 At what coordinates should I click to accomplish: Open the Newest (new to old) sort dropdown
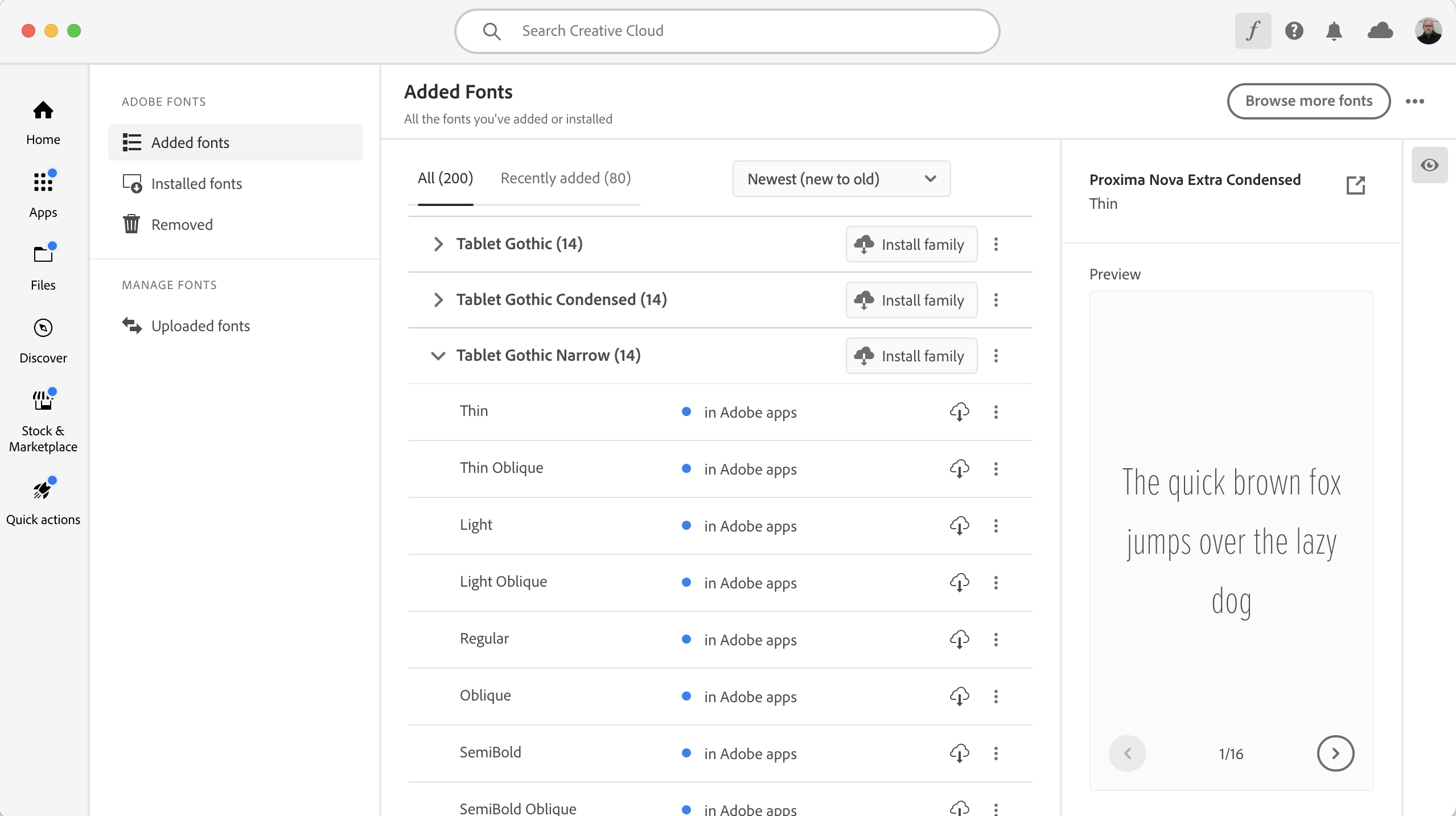[x=841, y=179]
